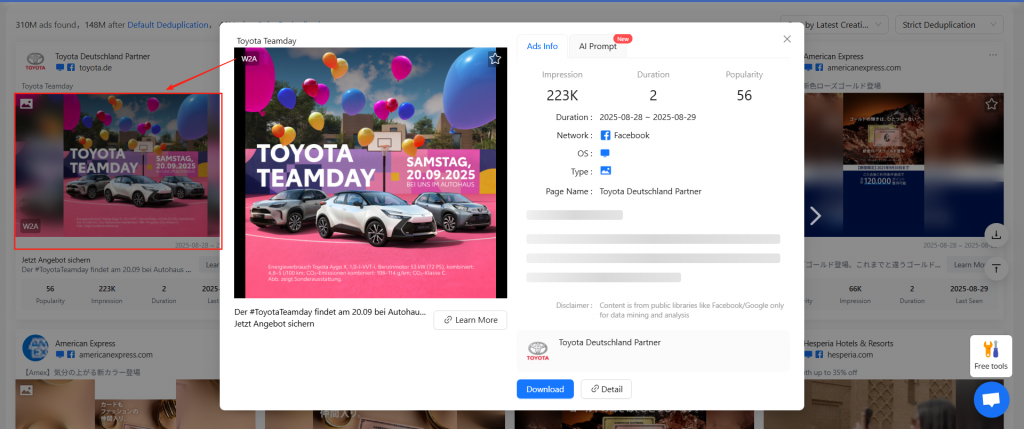Screen dimensions: 1024x429
Task: Click the scroll-to-top arrow icon
Action: [x=997, y=268]
